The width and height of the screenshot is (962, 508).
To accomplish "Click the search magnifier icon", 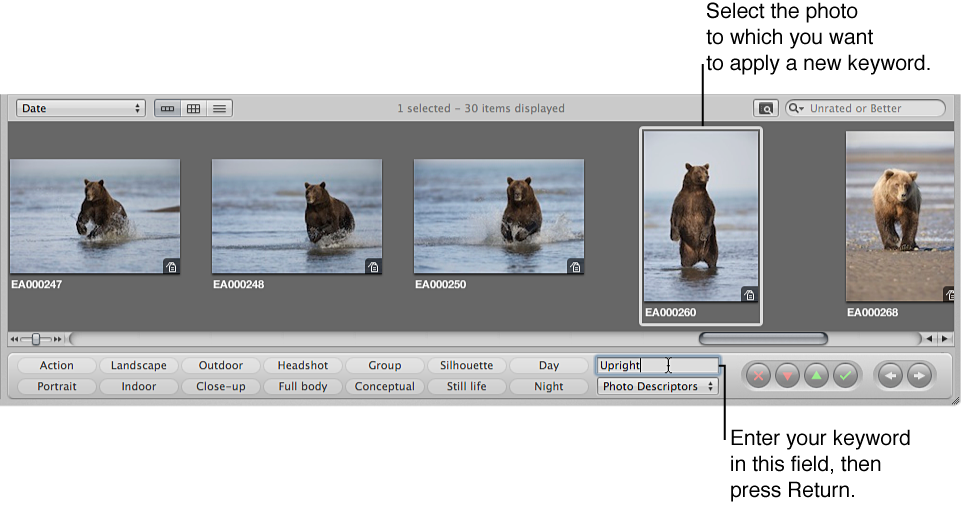I will click(x=796, y=109).
